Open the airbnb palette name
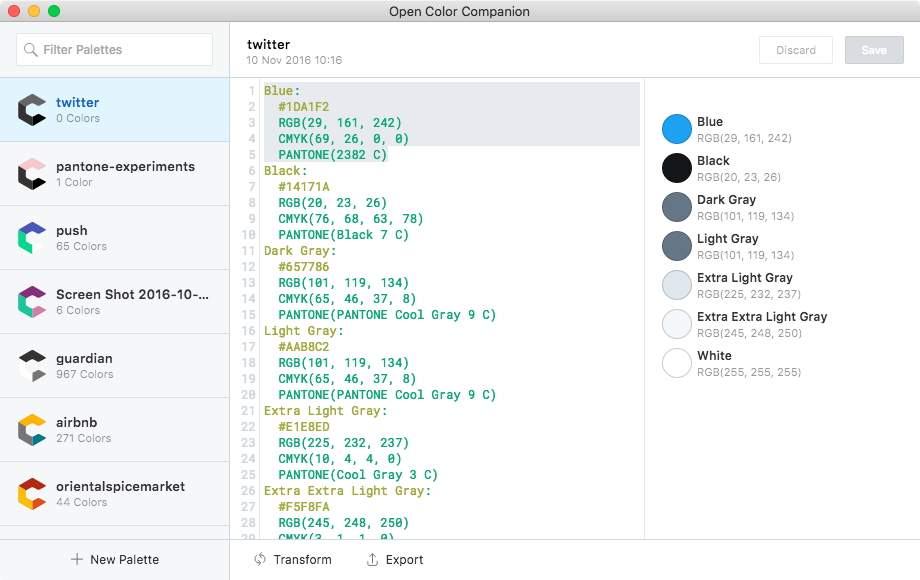 pyautogui.click(x=77, y=422)
